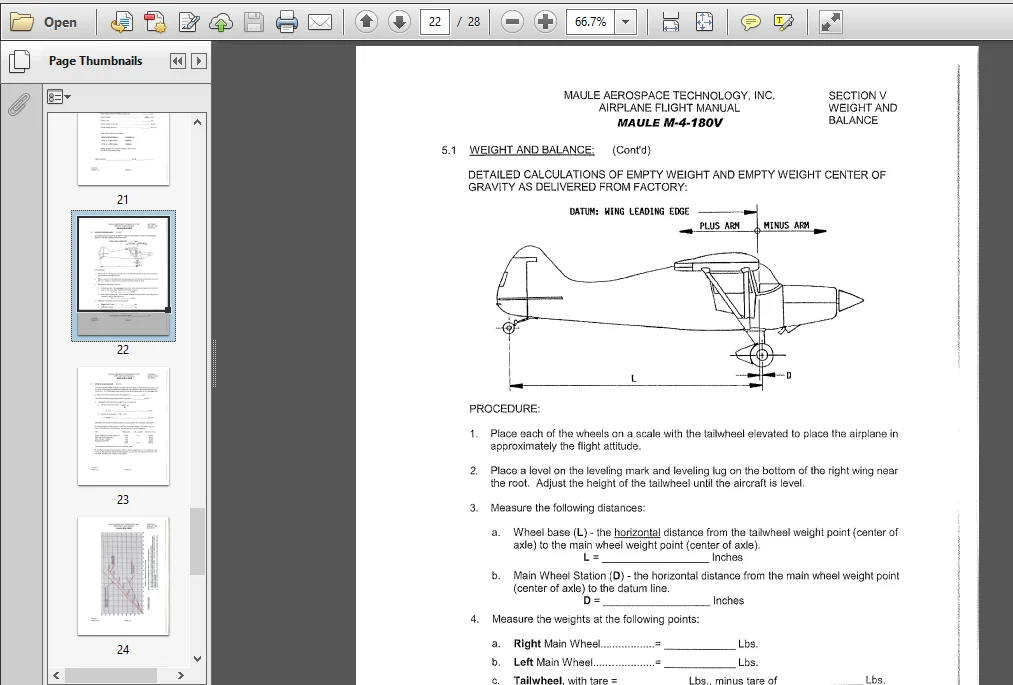Go to previous page with up arrow
Viewport: 1013px width, 685px height.
(x=366, y=22)
